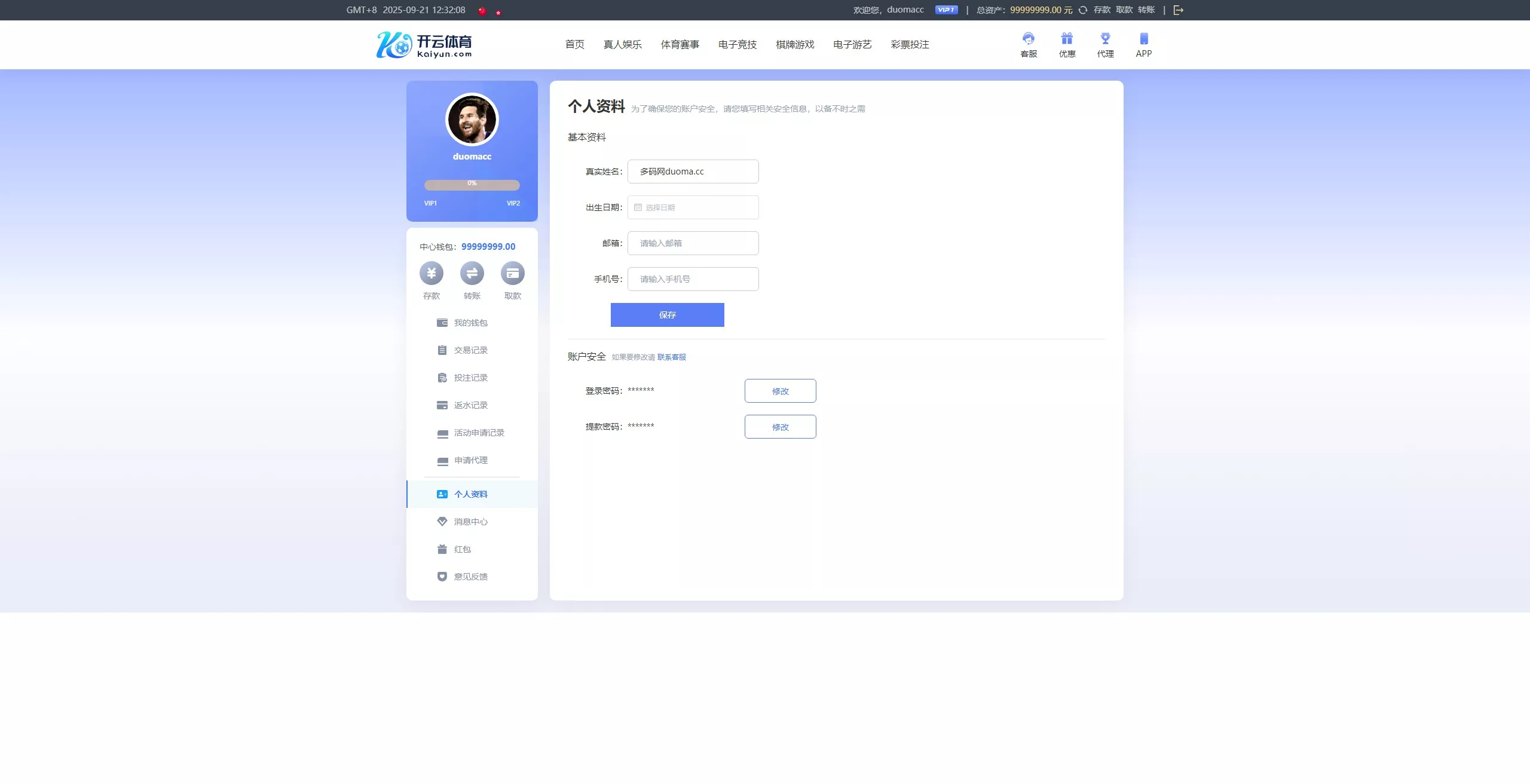Open the 彩票投注 navigation menu
Screen dimensions: 1530x784
coord(909,44)
